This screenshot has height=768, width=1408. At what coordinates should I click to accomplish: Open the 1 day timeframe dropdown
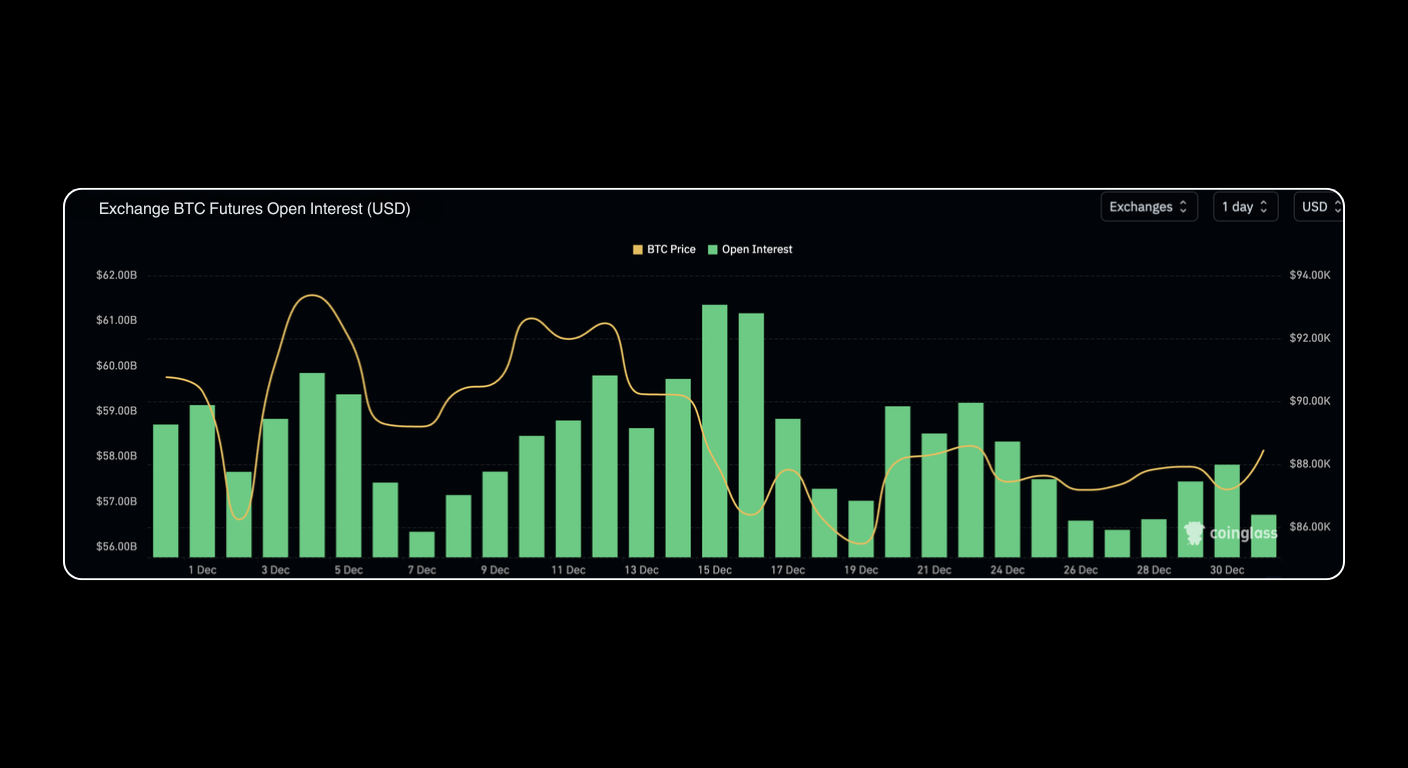(x=1245, y=206)
